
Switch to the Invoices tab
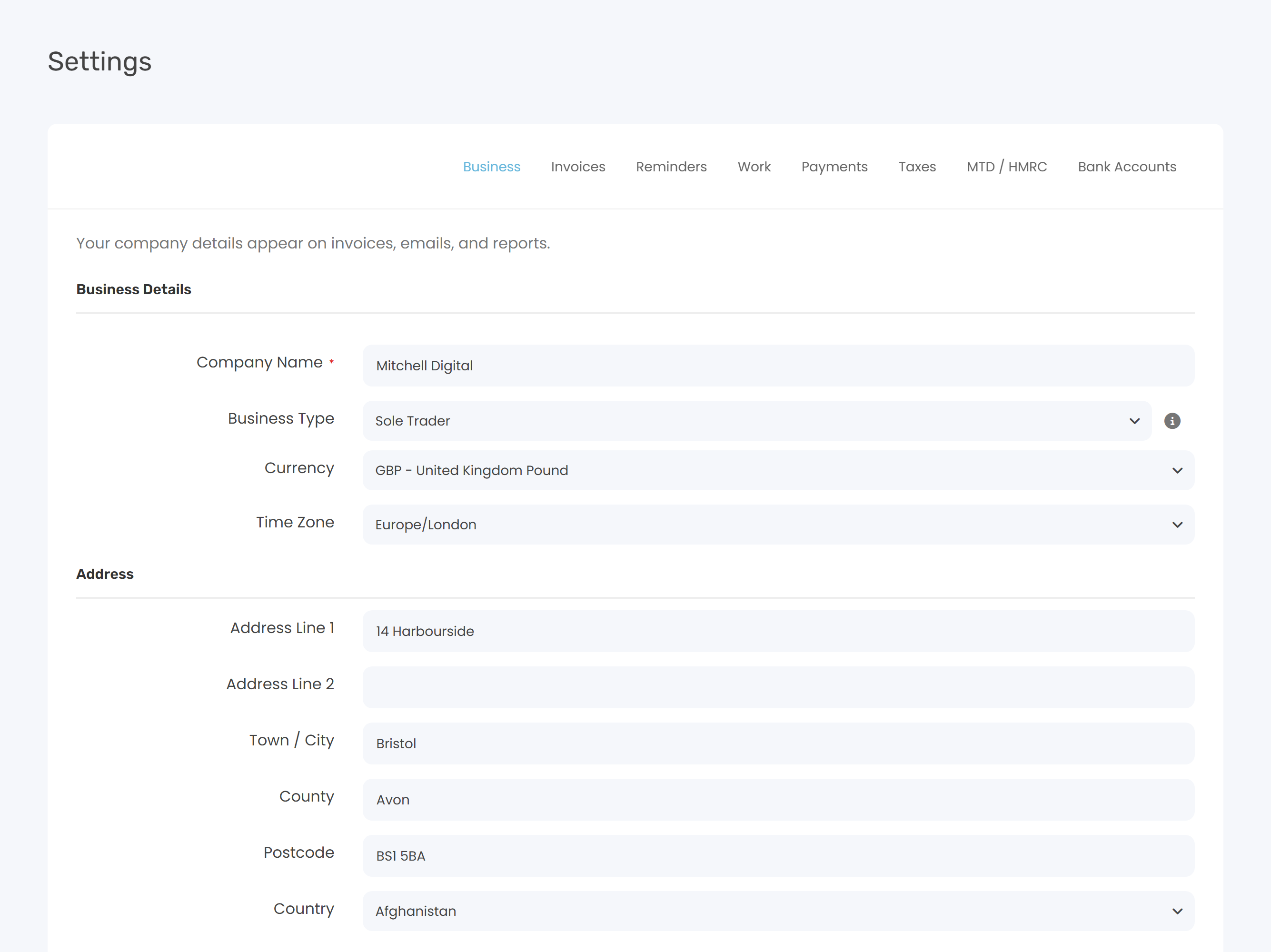click(578, 167)
